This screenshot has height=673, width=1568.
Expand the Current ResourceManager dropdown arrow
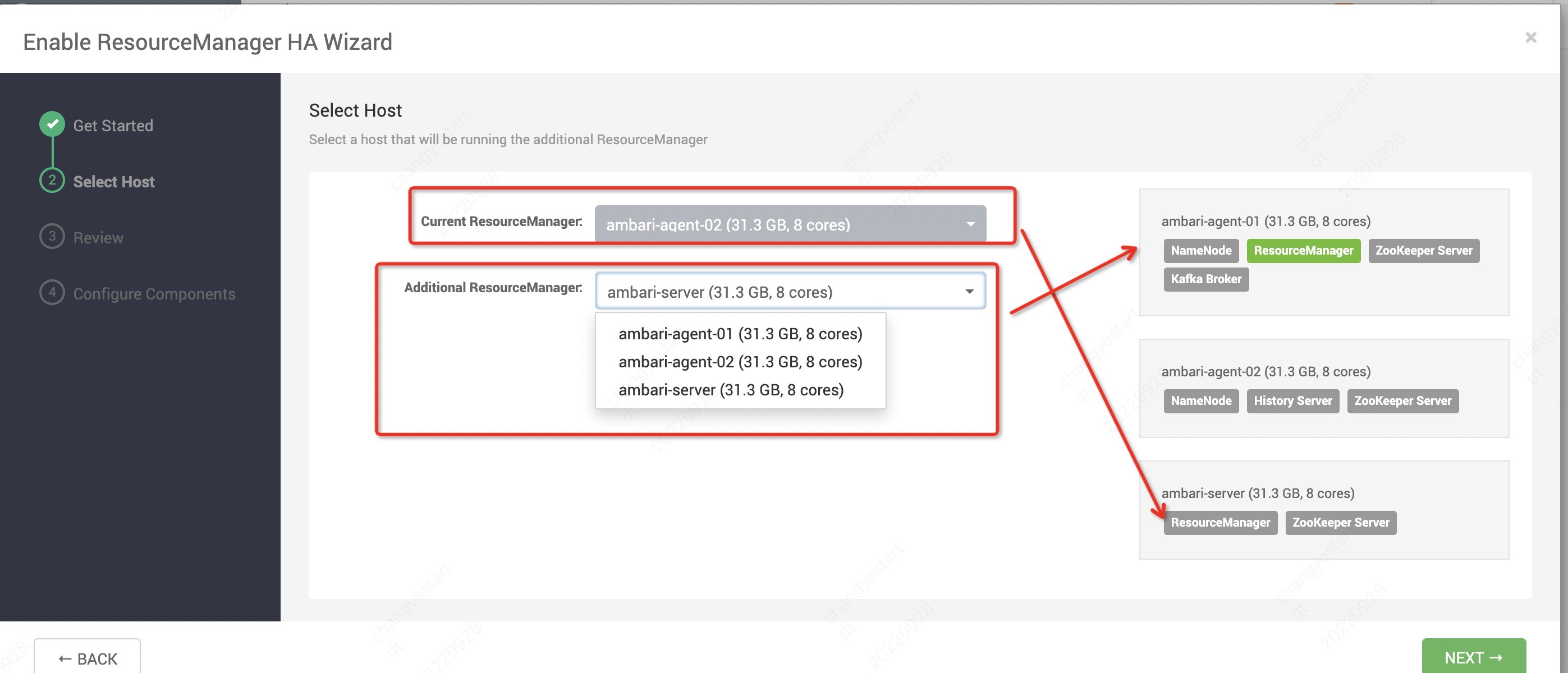coord(970,224)
